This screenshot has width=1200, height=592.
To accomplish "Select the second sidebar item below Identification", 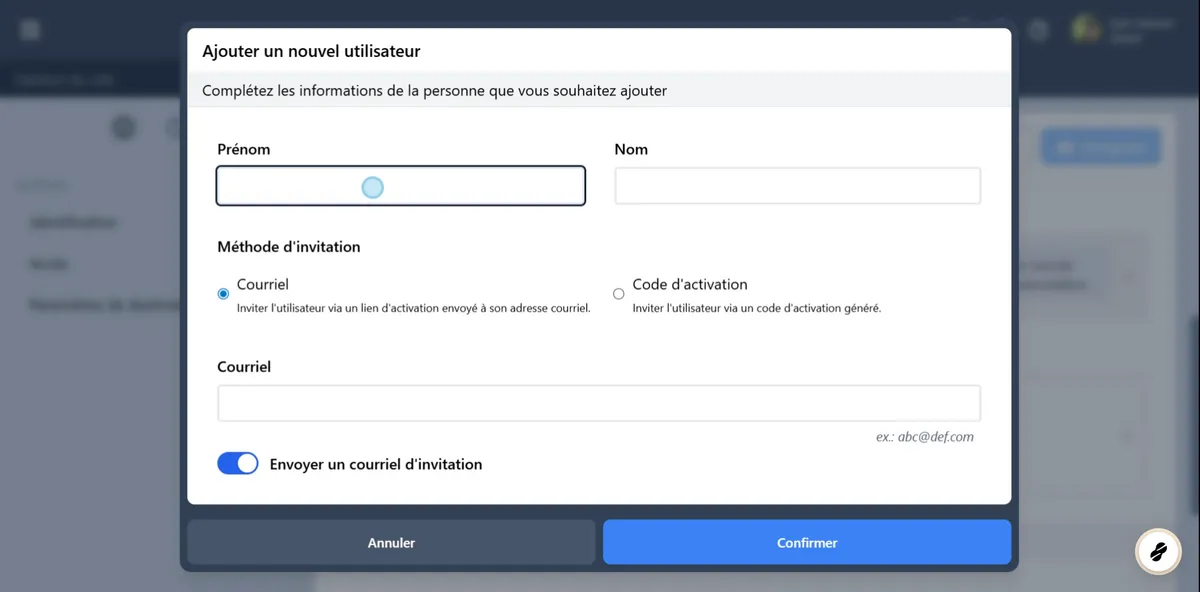I will [x=49, y=264].
